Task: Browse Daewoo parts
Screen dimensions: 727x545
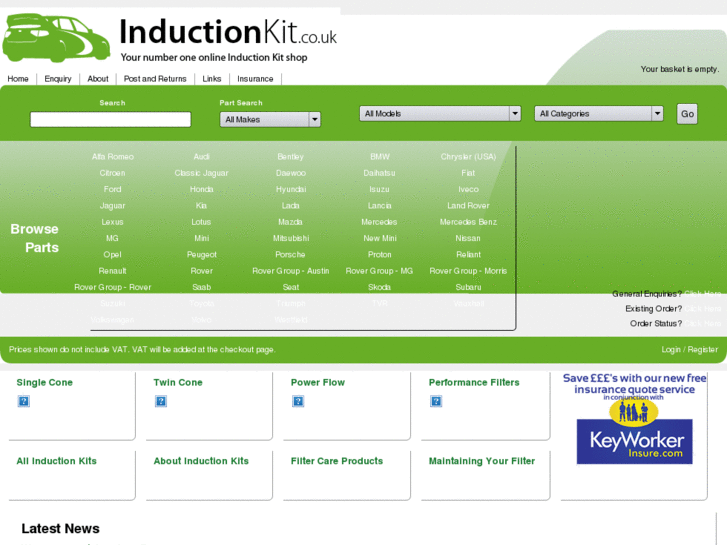Action: (291, 173)
